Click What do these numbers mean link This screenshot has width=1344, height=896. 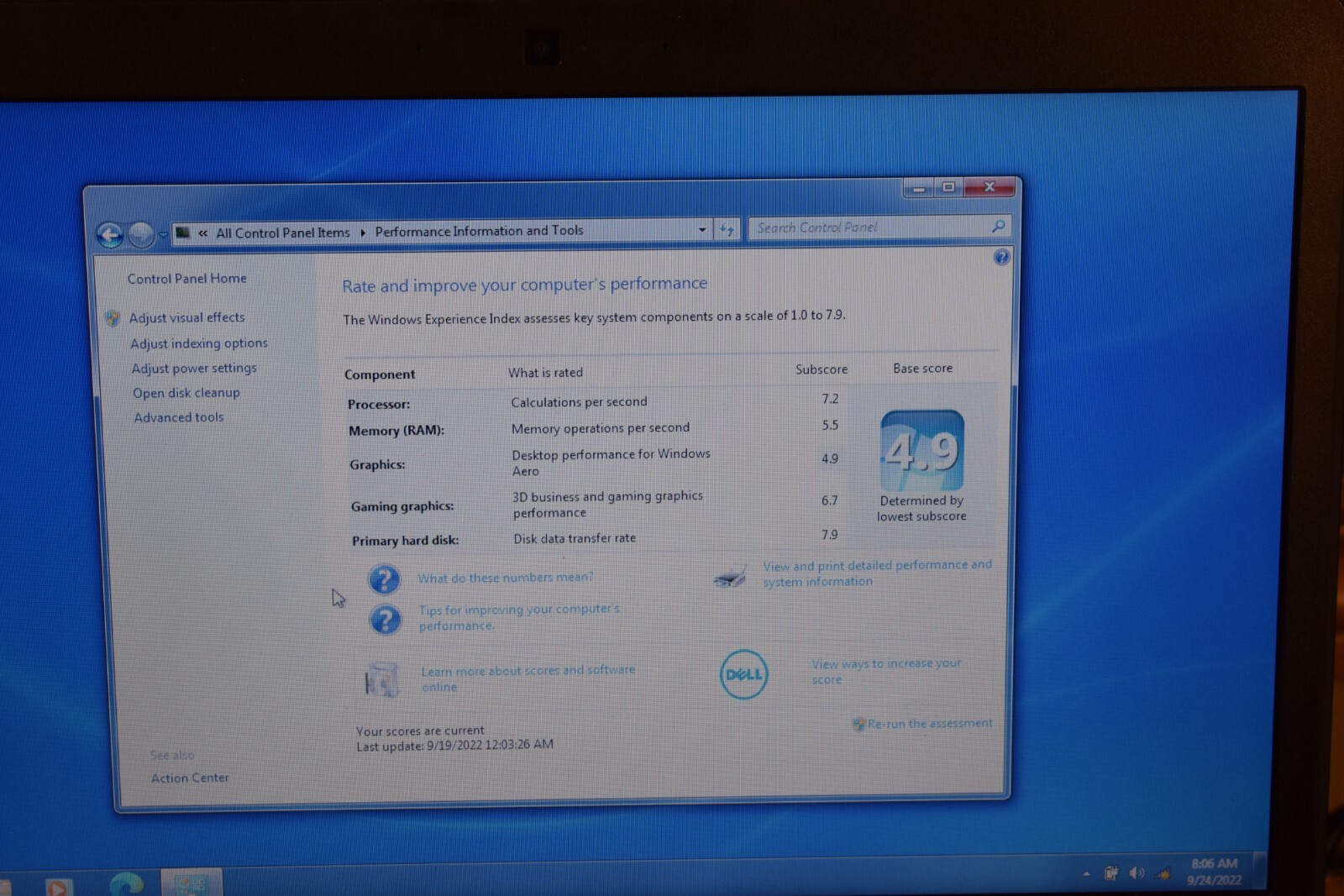click(506, 578)
